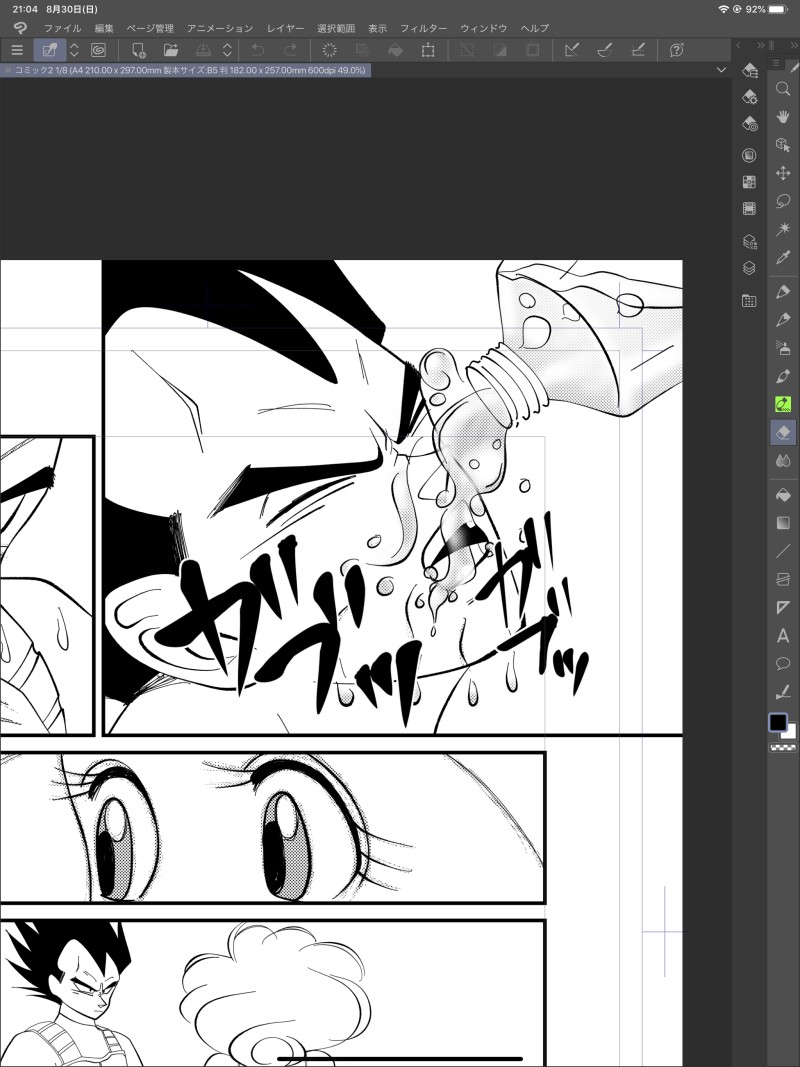The height and width of the screenshot is (1067, 800).
Task: Select the Zoom magnifier tool
Action: [x=782, y=88]
